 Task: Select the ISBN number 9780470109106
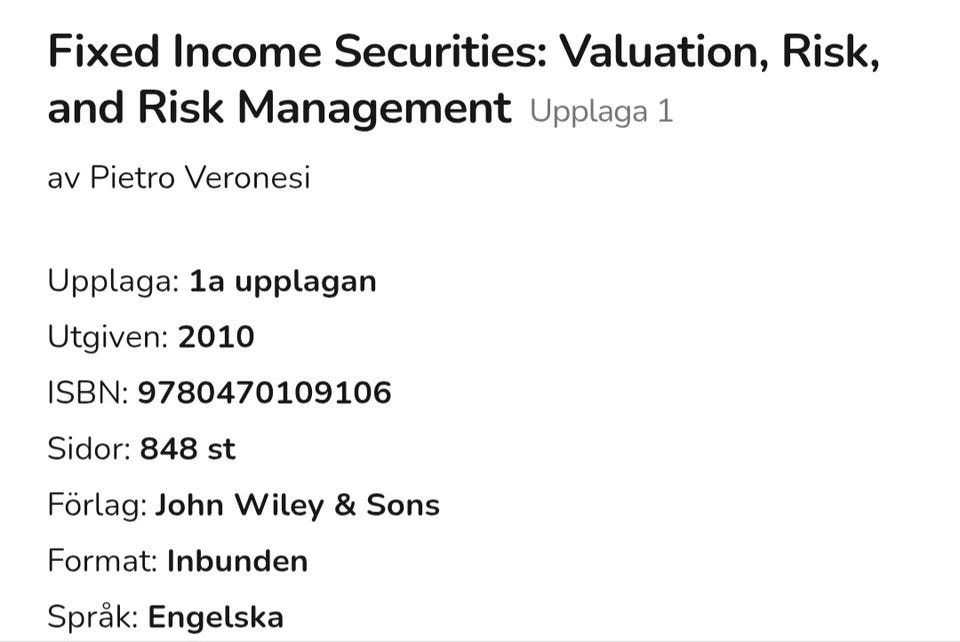264,393
